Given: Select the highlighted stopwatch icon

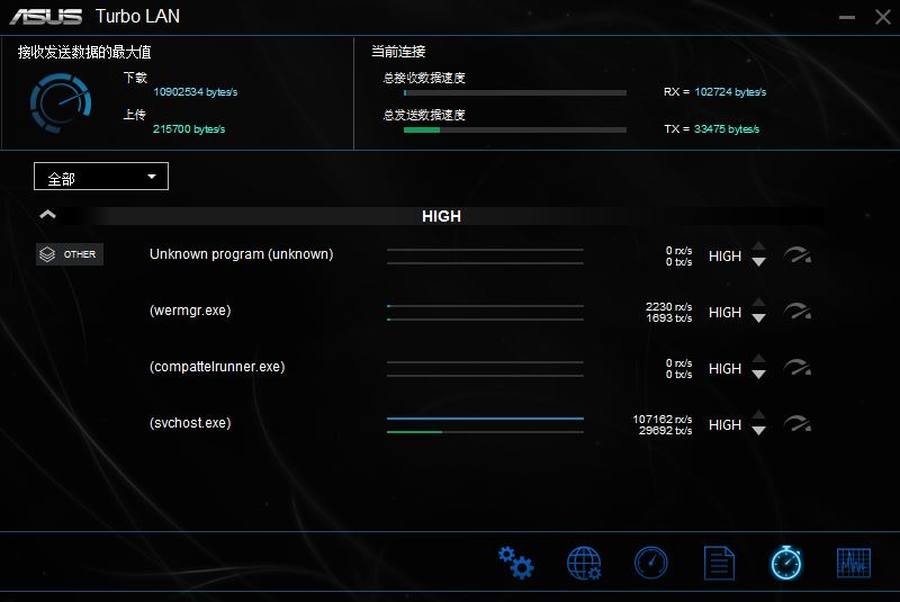Looking at the screenshot, I should coord(786,562).
